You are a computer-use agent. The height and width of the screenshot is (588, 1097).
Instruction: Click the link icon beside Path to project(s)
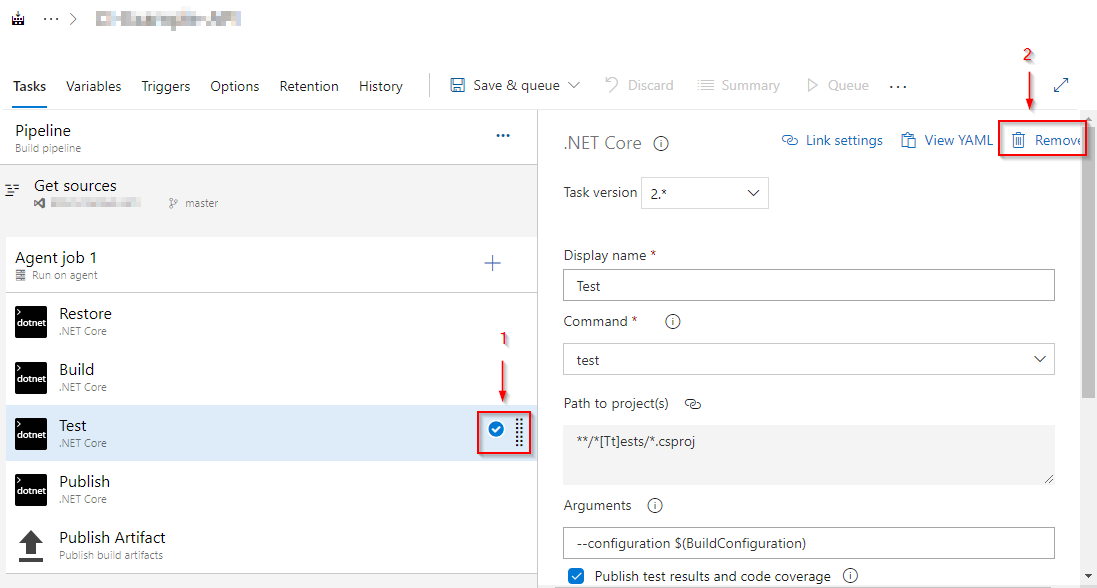(693, 404)
